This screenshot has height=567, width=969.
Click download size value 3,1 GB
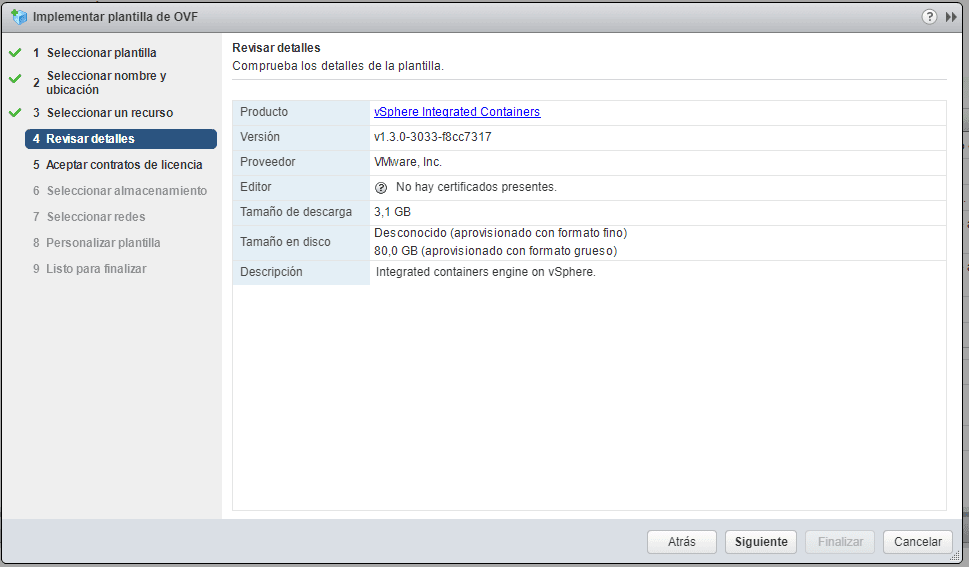pyautogui.click(x=392, y=212)
